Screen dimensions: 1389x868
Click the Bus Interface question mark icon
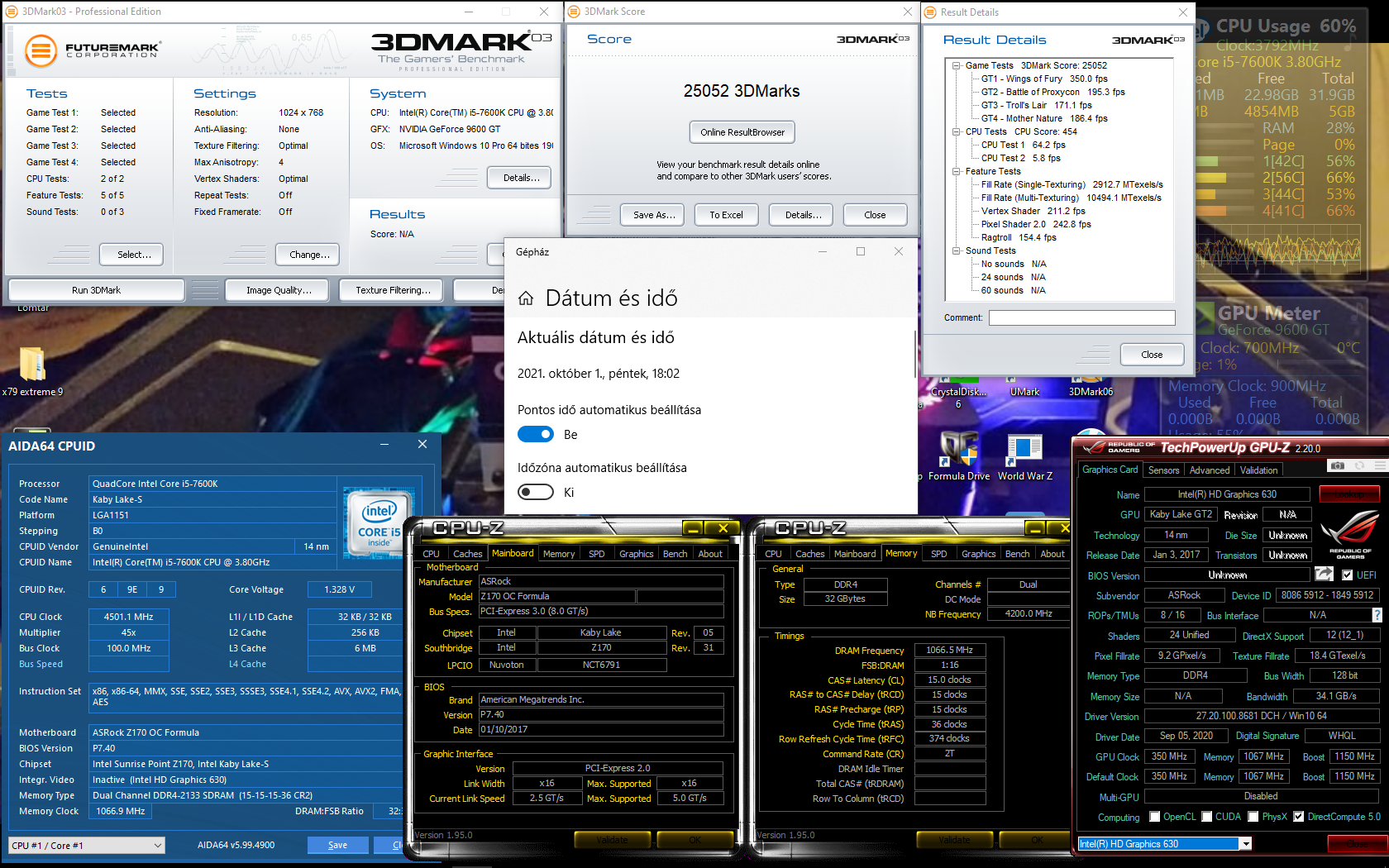point(1377,615)
